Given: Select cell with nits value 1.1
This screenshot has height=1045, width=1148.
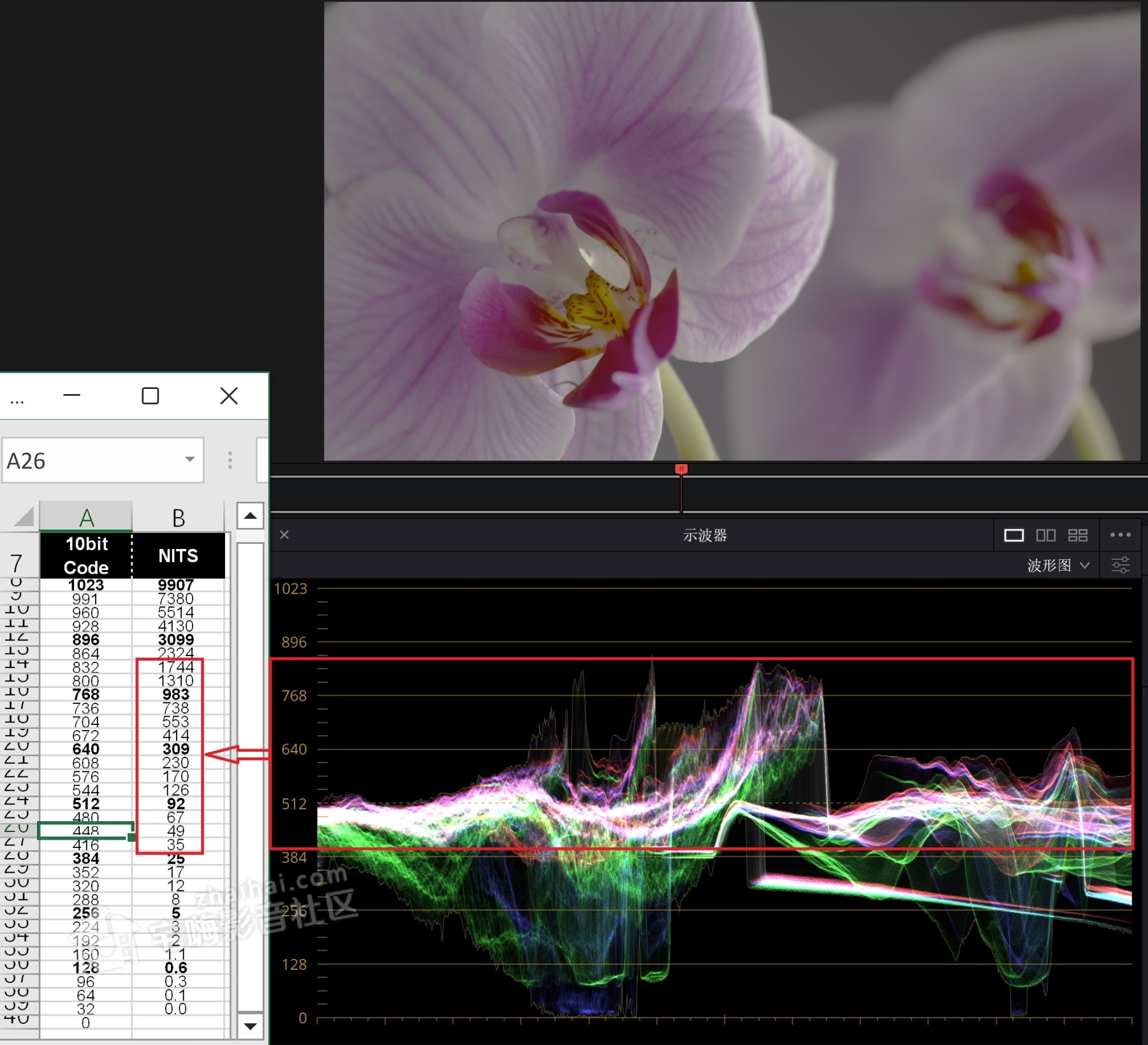Looking at the screenshot, I should (x=179, y=954).
